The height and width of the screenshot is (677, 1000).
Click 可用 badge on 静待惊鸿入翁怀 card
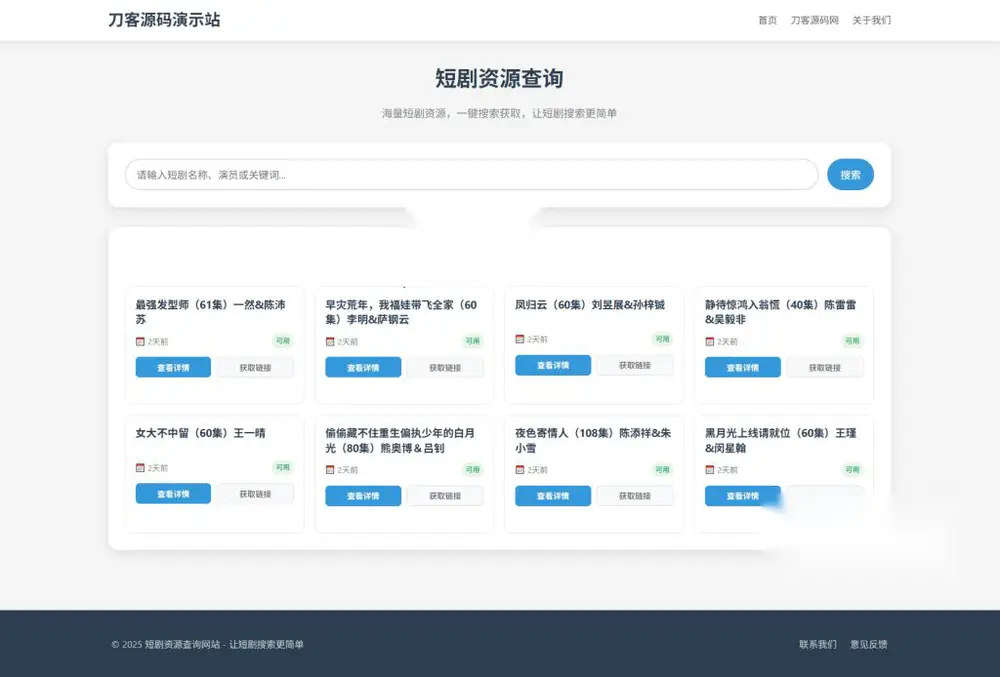pyautogui.click(x=852, y=341)
